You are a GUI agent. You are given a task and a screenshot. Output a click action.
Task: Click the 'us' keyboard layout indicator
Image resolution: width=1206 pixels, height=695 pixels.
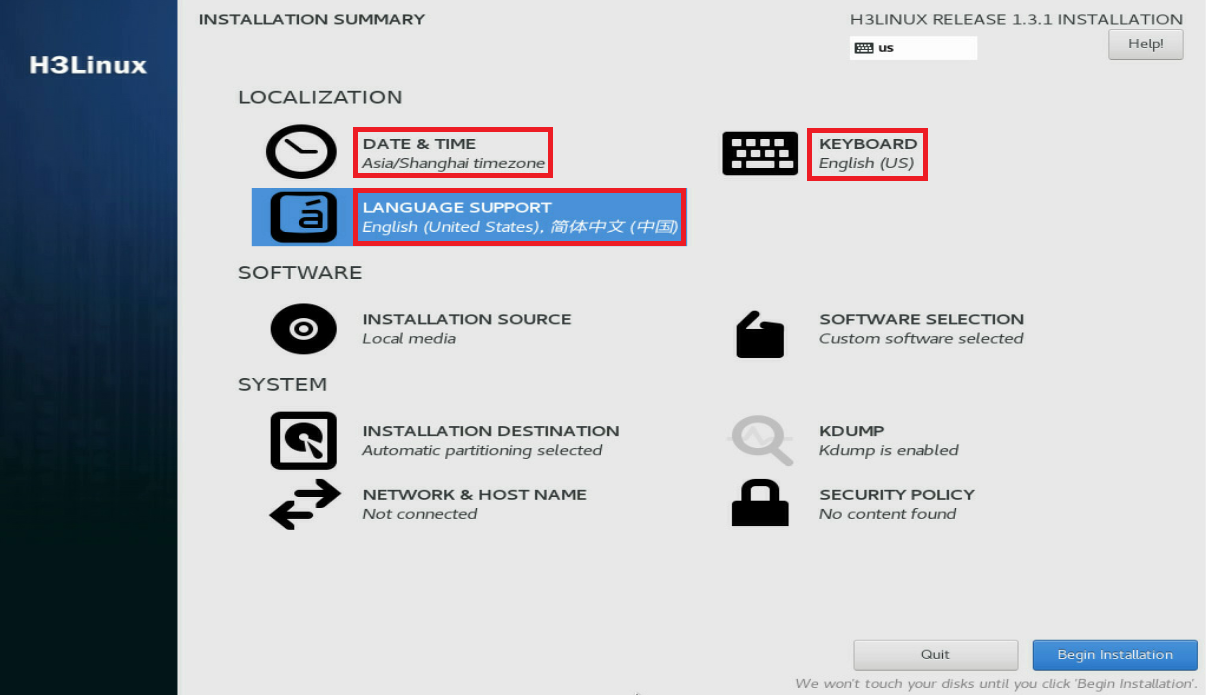[913, 48]
